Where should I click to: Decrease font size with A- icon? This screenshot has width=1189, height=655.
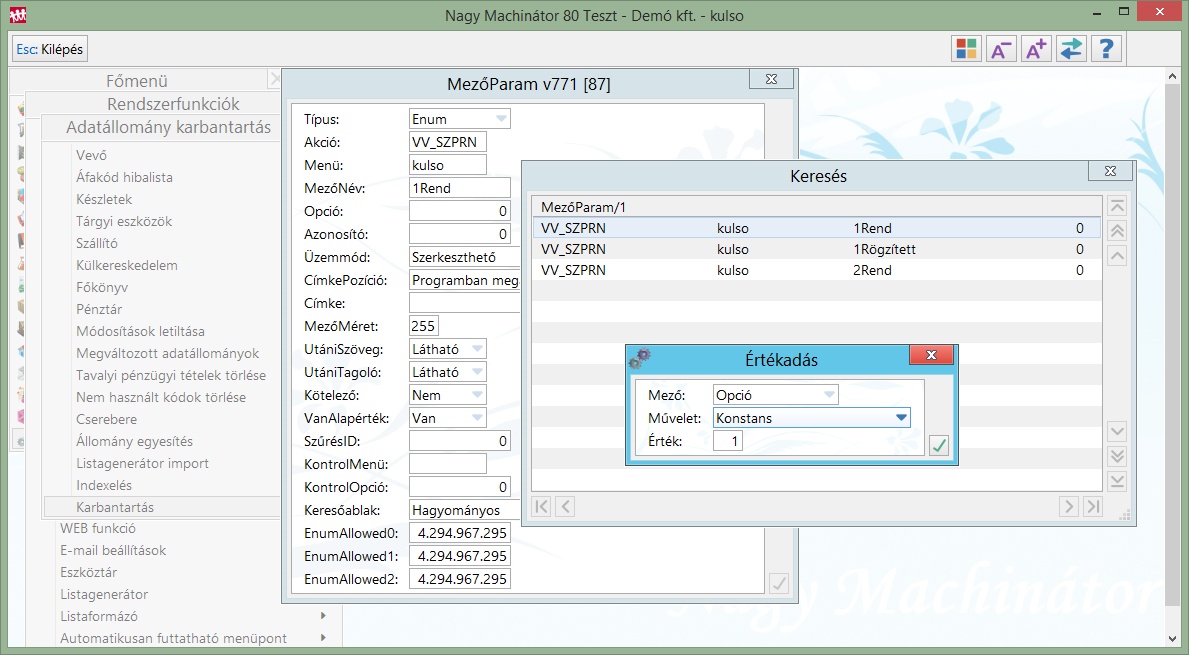(1000, 49)
